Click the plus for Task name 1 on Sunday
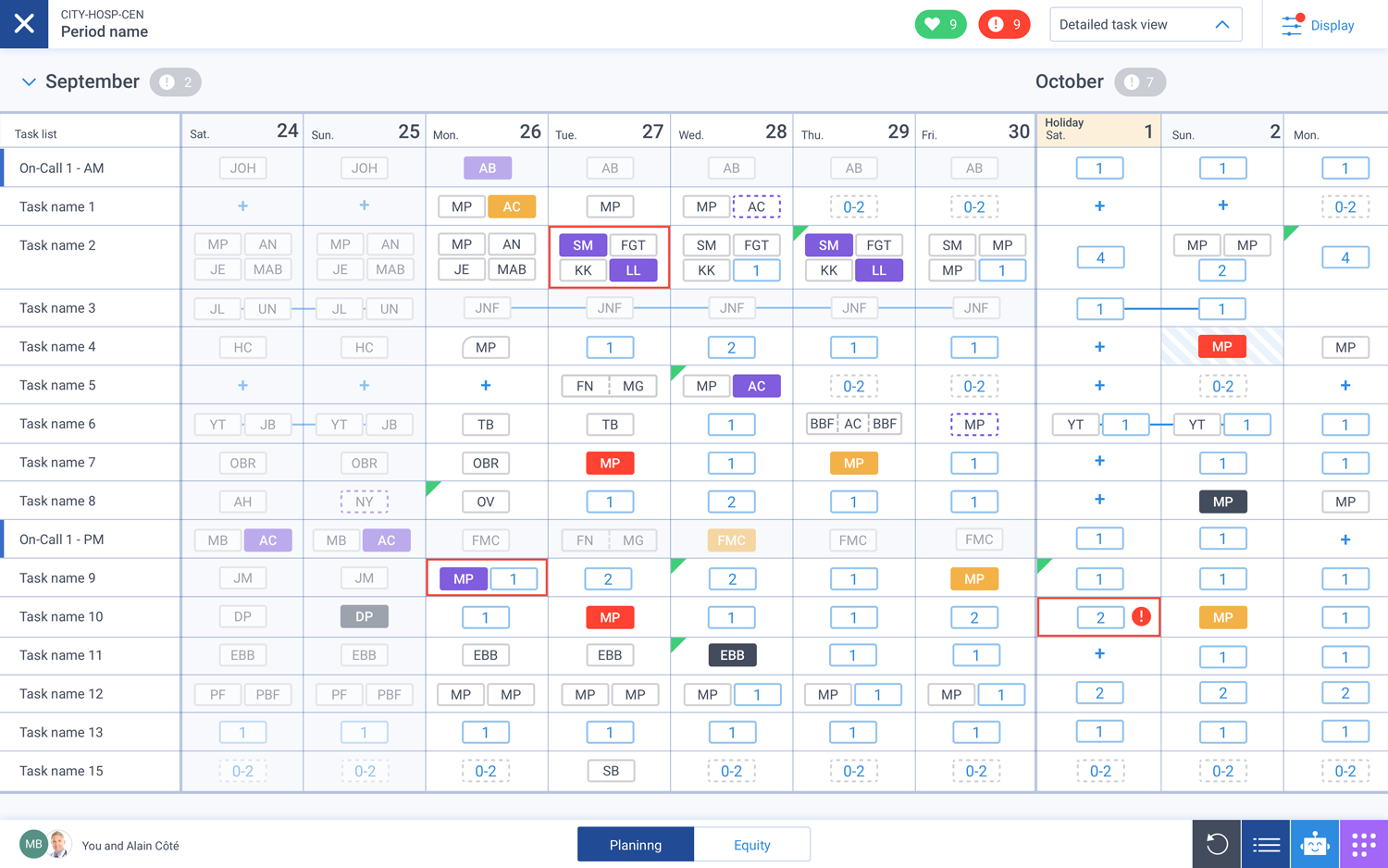The height and width of the screenshot is (868, 1388). point(364,206)
